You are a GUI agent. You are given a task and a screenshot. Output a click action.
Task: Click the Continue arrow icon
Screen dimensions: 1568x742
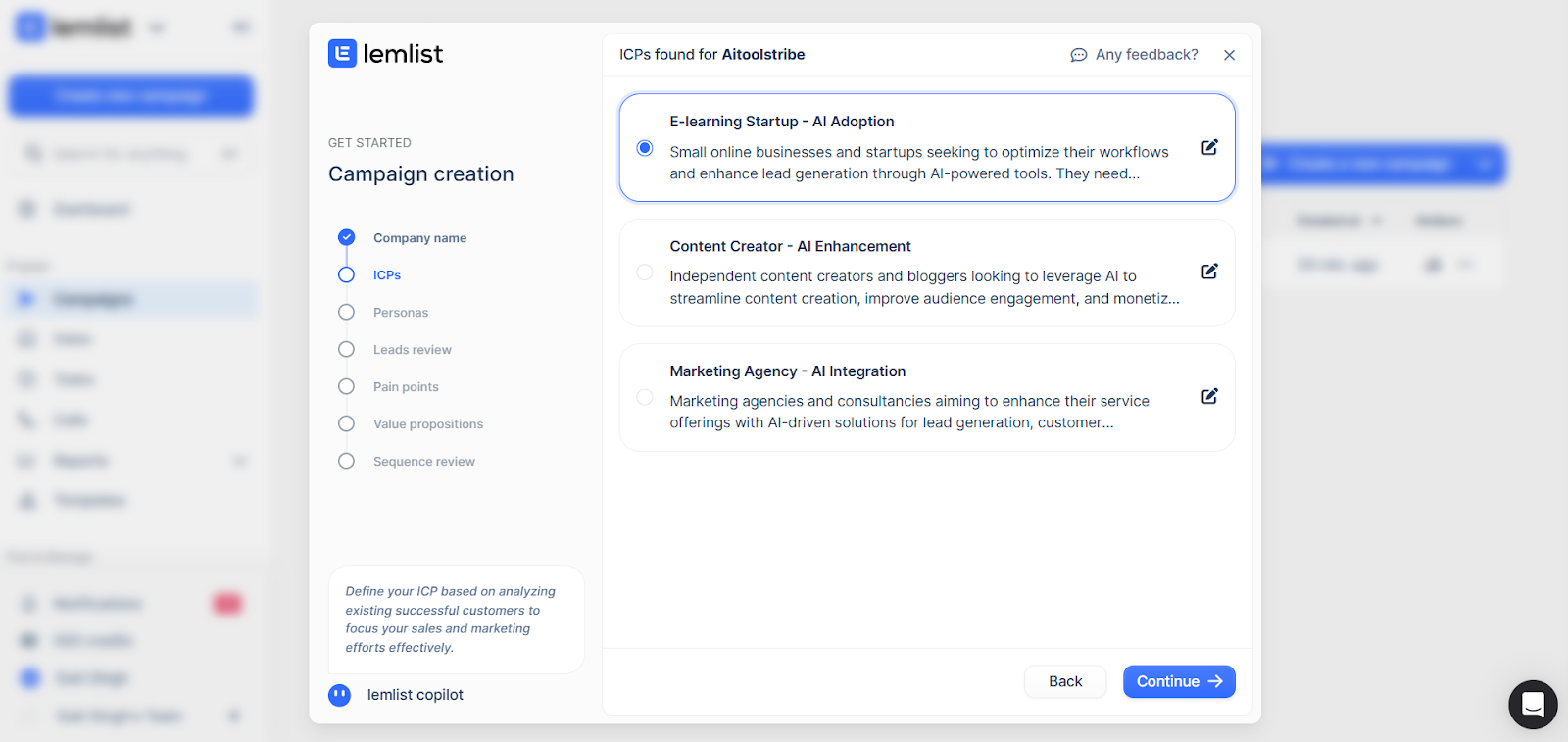pyautogui.click(x=1215, y=681)
